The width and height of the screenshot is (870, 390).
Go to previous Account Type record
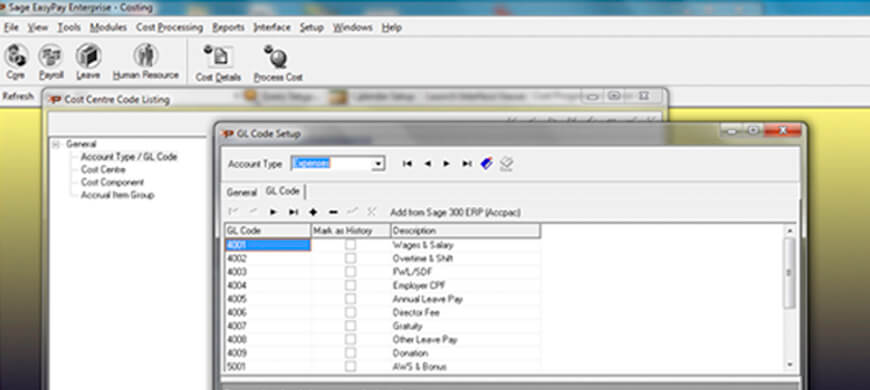tap(427, 164)
